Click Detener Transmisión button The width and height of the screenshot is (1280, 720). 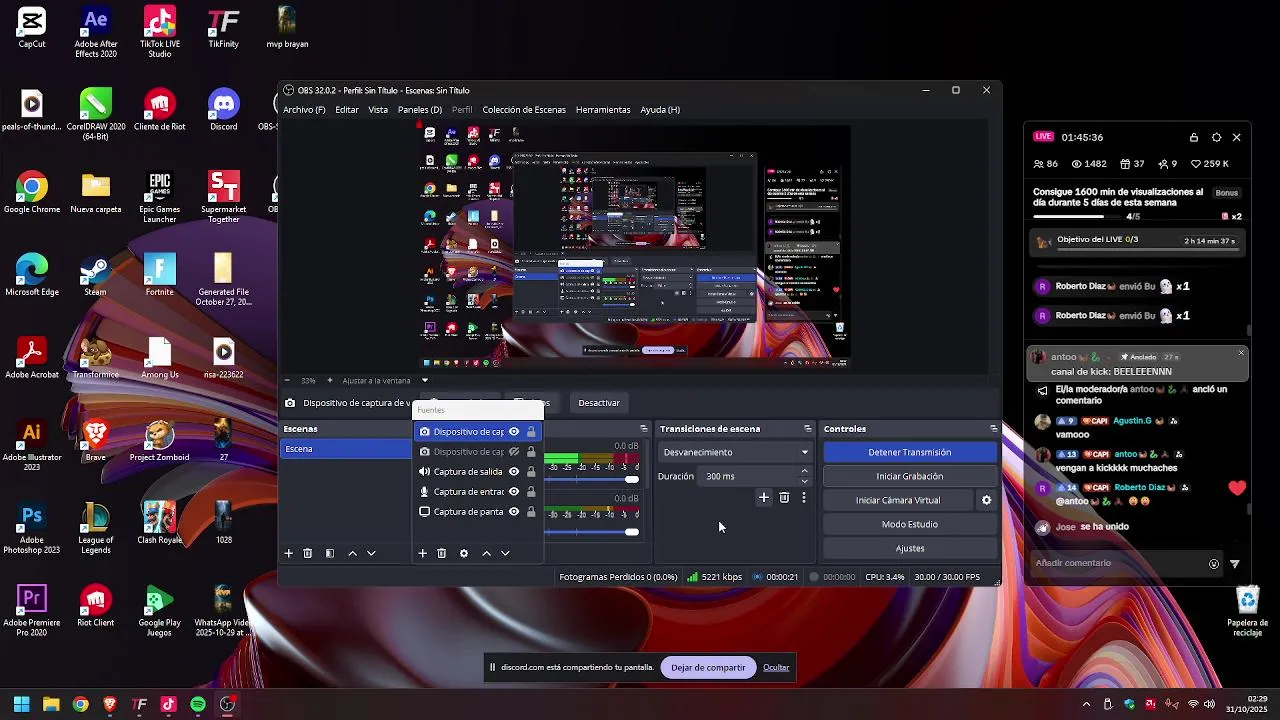[x=910, y=452]
